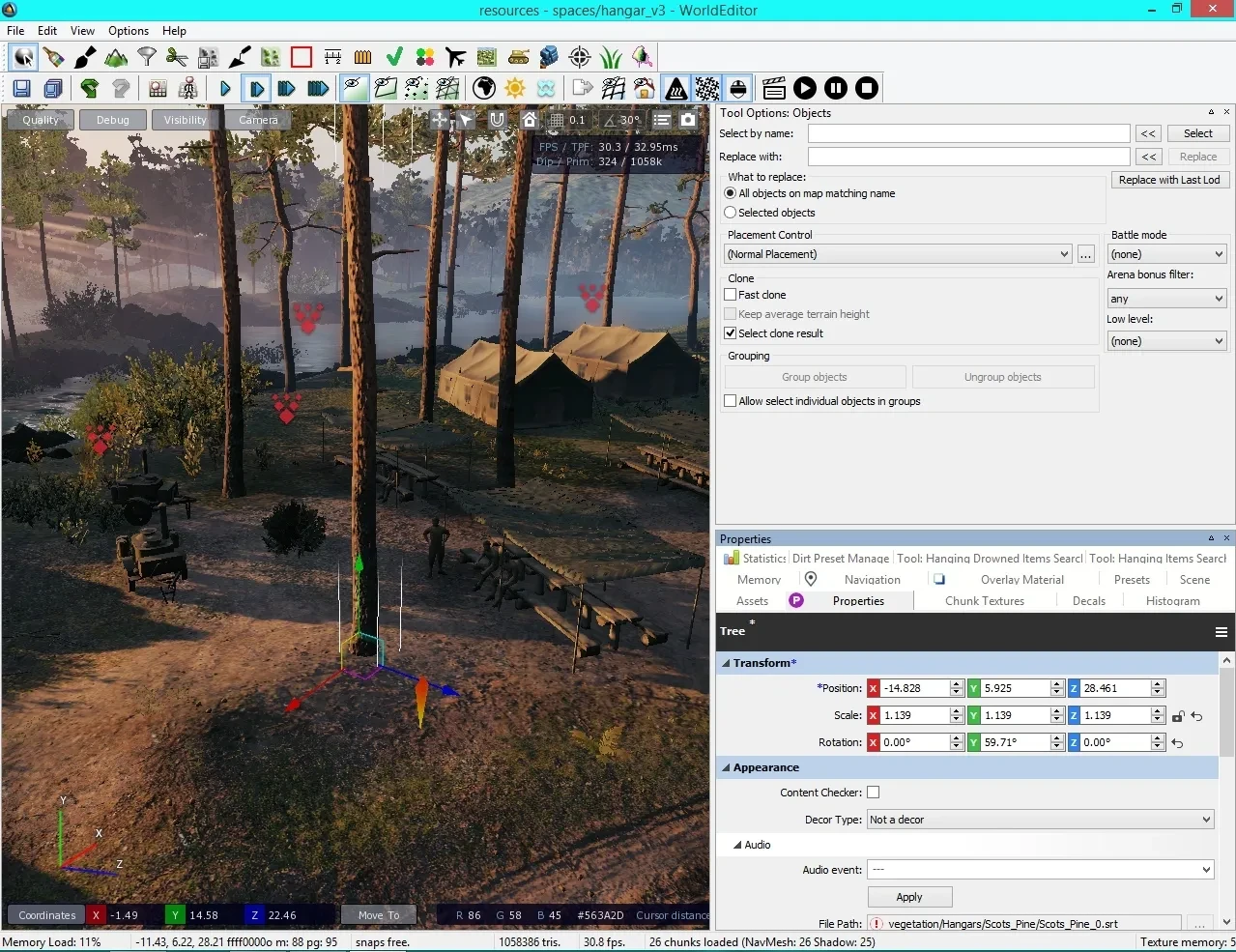Select the terrain mountains tool icon
The width and height of the screenshot is (1236, 952).
[x=116, y=58]
